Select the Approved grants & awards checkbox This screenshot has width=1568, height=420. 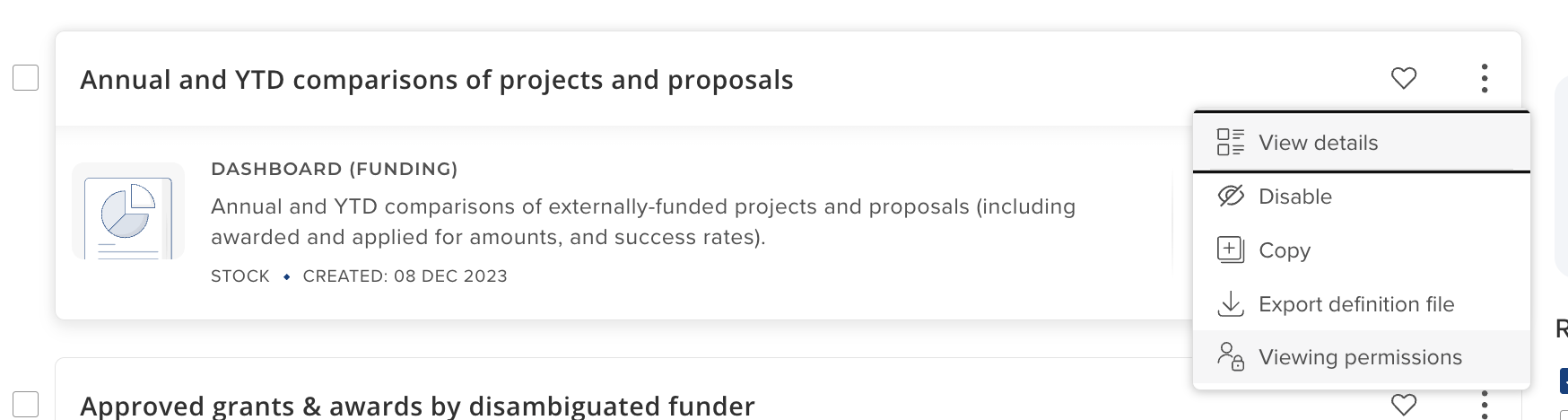26,405
